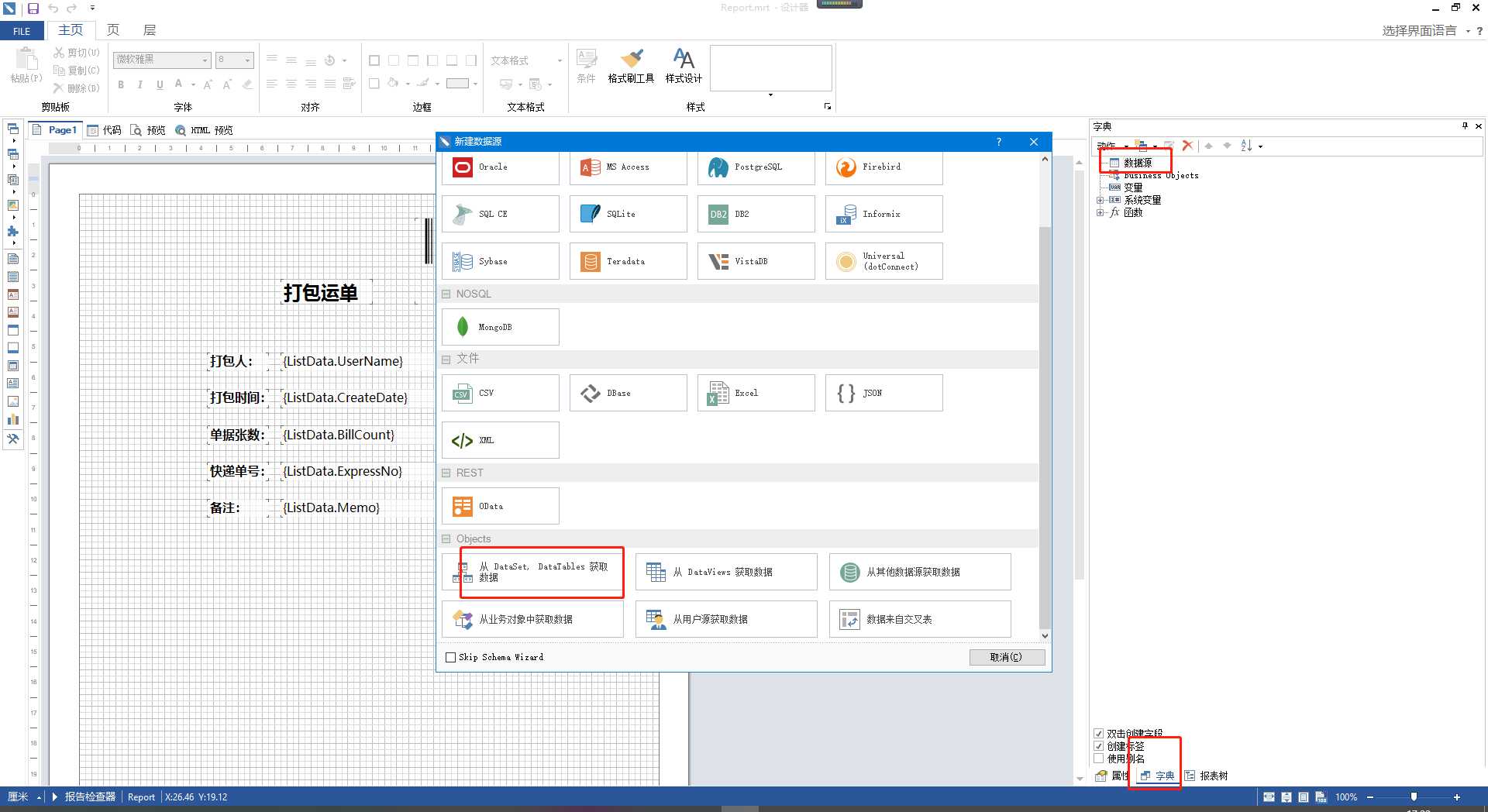
Task: Click the save icon in title bar
Action: [x=33, y=9]
